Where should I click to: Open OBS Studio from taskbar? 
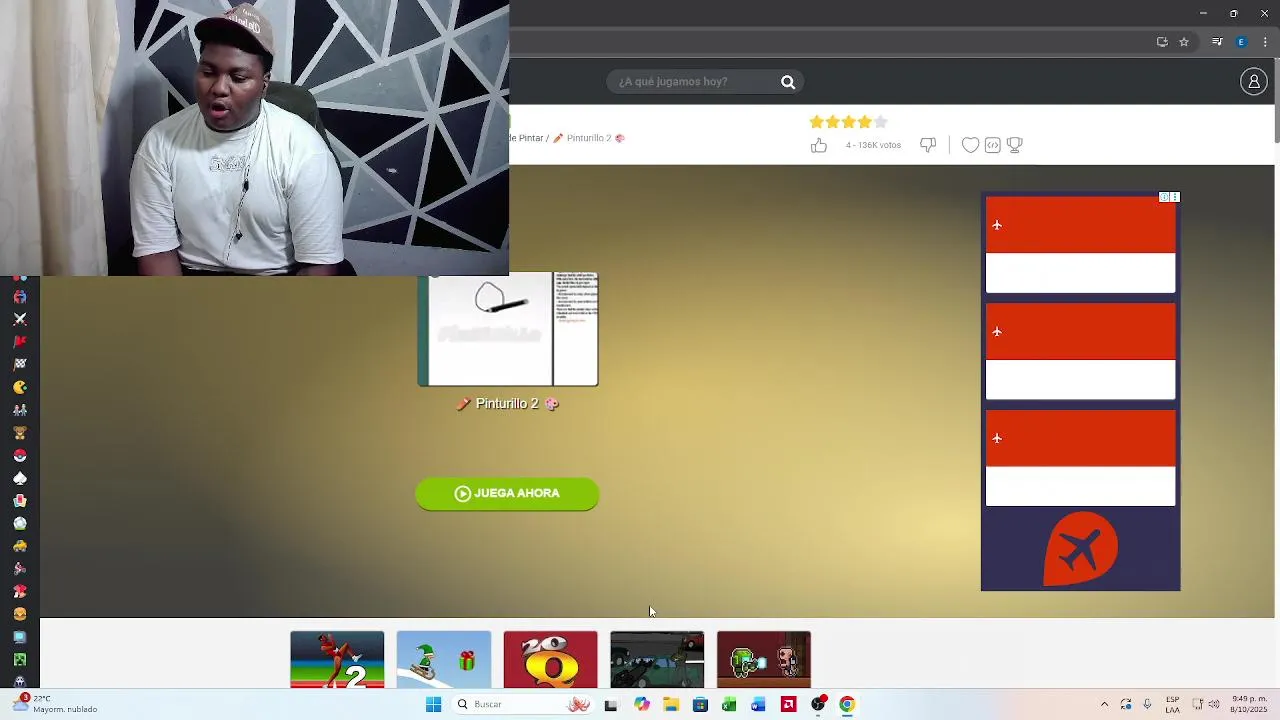click(x=818, y=704)
